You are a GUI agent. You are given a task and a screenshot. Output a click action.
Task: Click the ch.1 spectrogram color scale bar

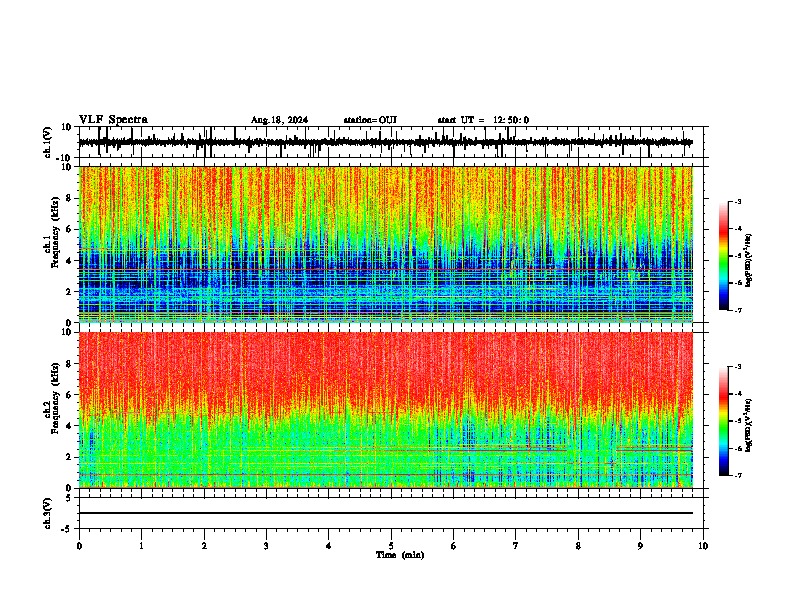point(724,256)
